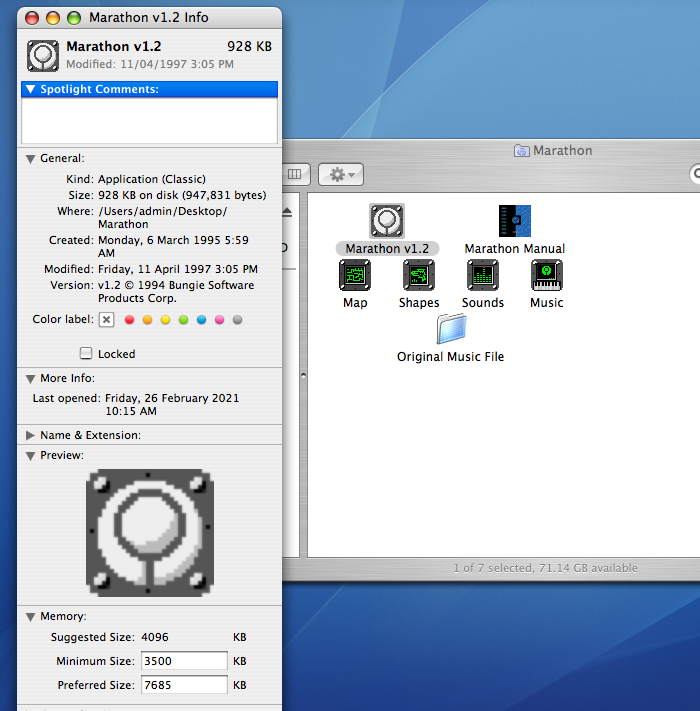This screenshot has height=711, width=700.
Task: Toggle the Locked checkbox
Action: coord(86,353)
